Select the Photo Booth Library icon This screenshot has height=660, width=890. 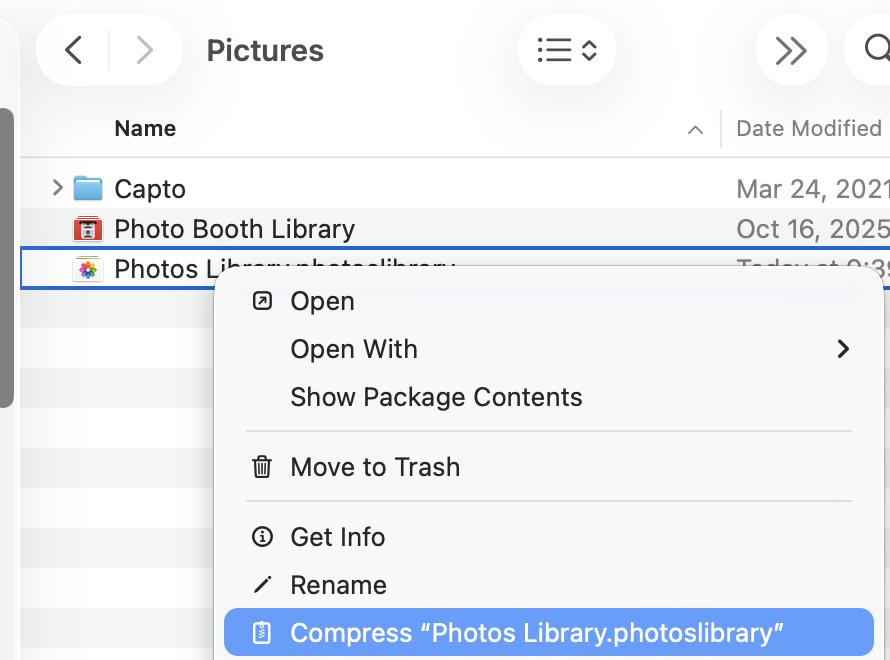click(89, 229)
